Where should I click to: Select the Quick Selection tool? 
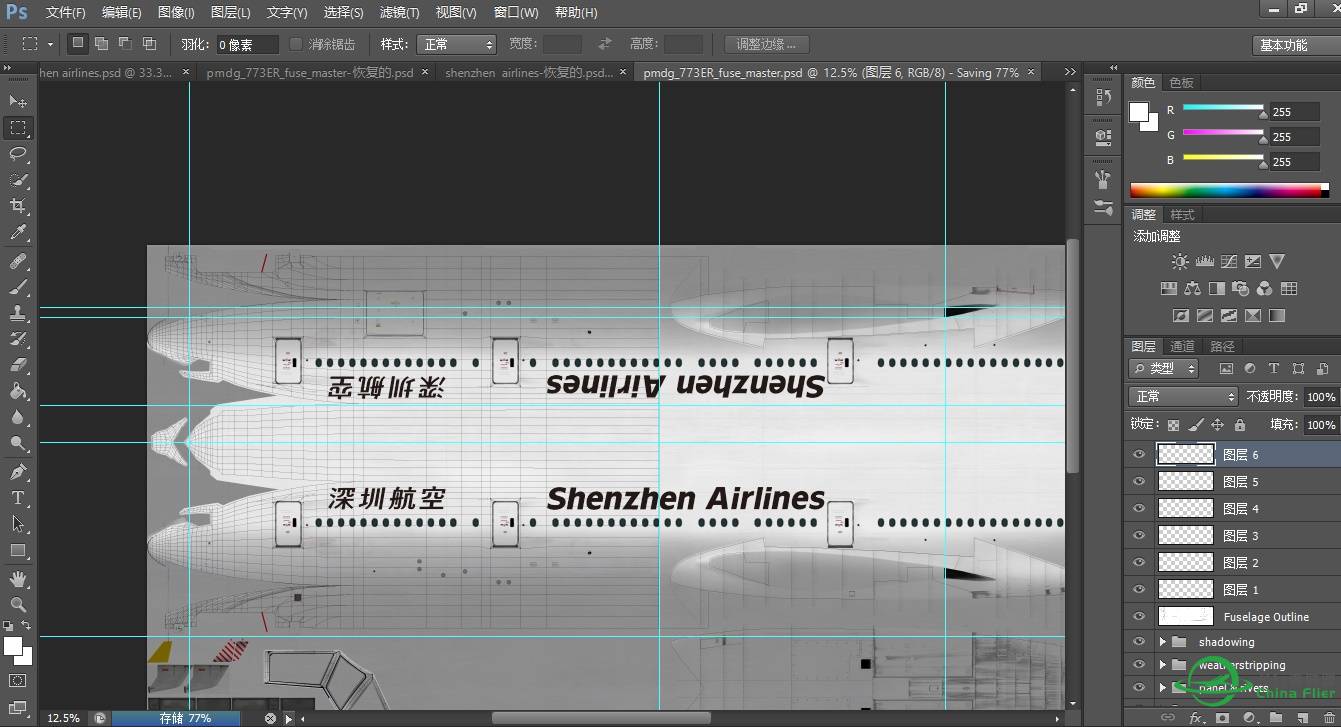(x=18, y=180)
